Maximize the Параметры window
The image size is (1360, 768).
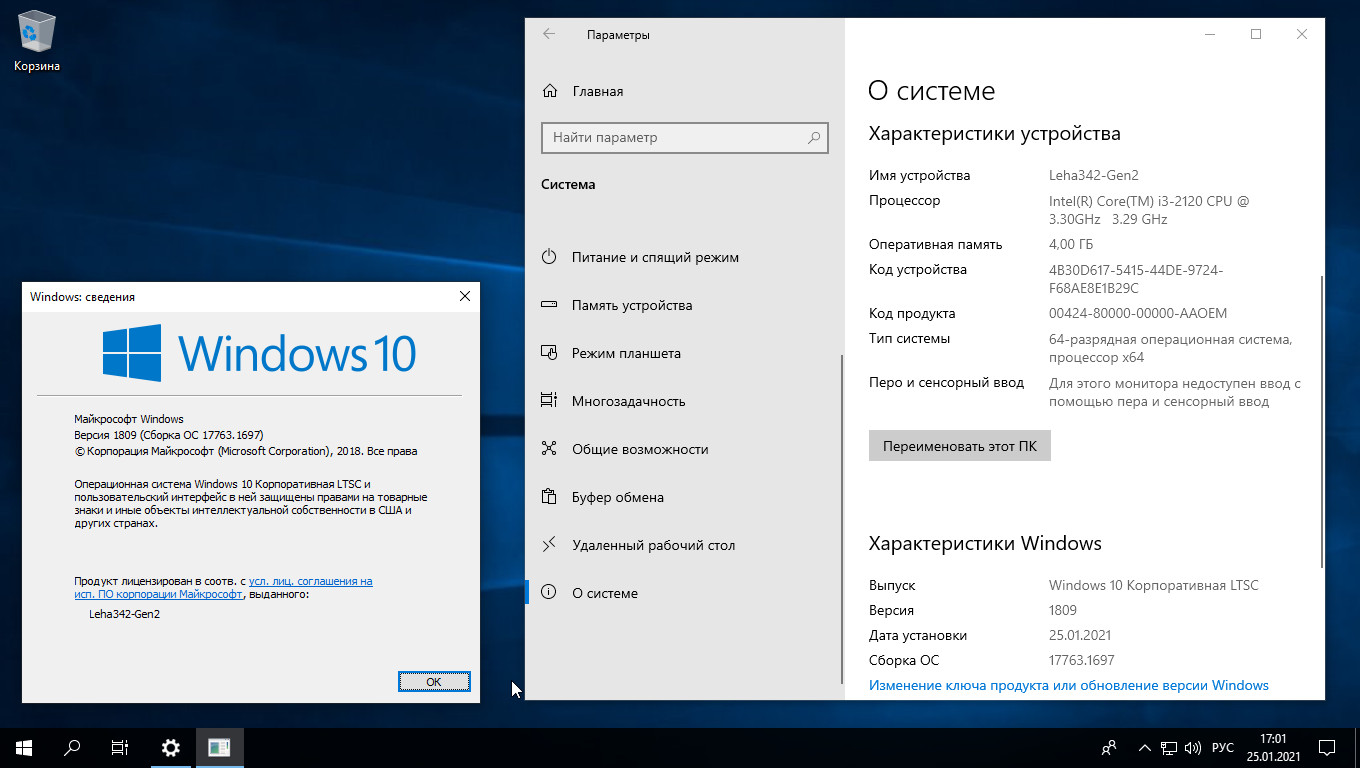click(1256, 34)
